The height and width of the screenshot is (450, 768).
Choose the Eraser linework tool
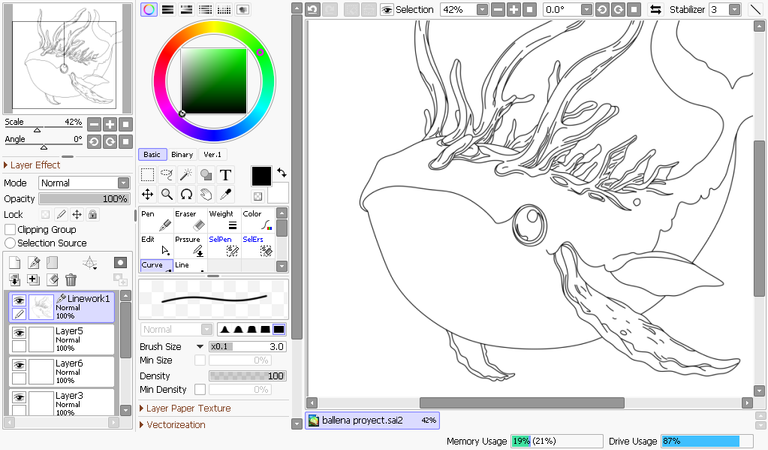click(190, 220)
